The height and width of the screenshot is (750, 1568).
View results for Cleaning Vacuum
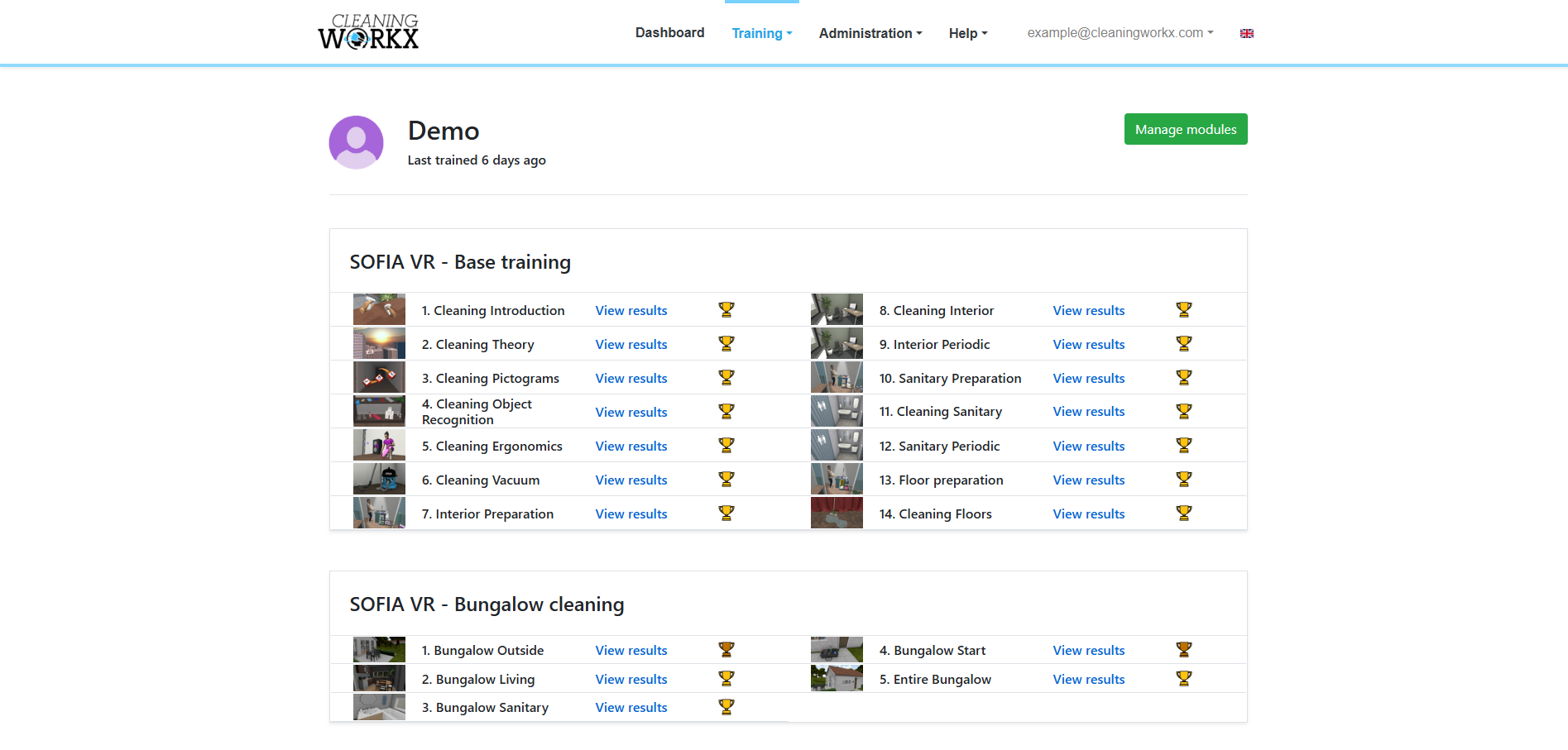click(x=631, y=480)
